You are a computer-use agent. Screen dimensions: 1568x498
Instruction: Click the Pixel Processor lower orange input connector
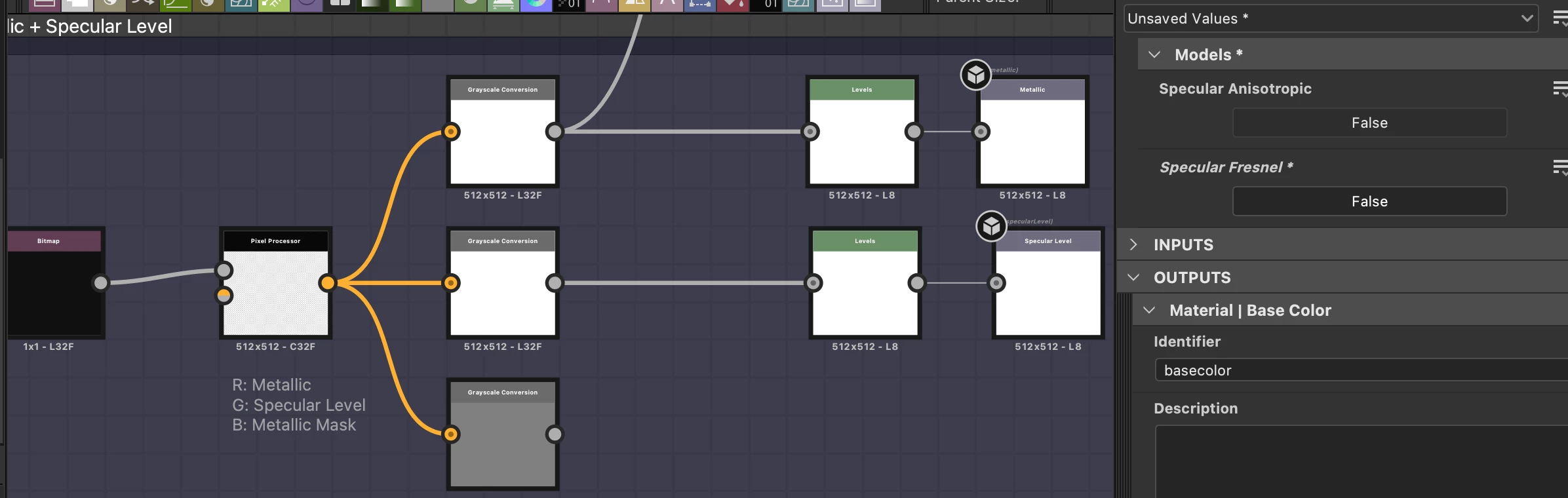(224, 296)
